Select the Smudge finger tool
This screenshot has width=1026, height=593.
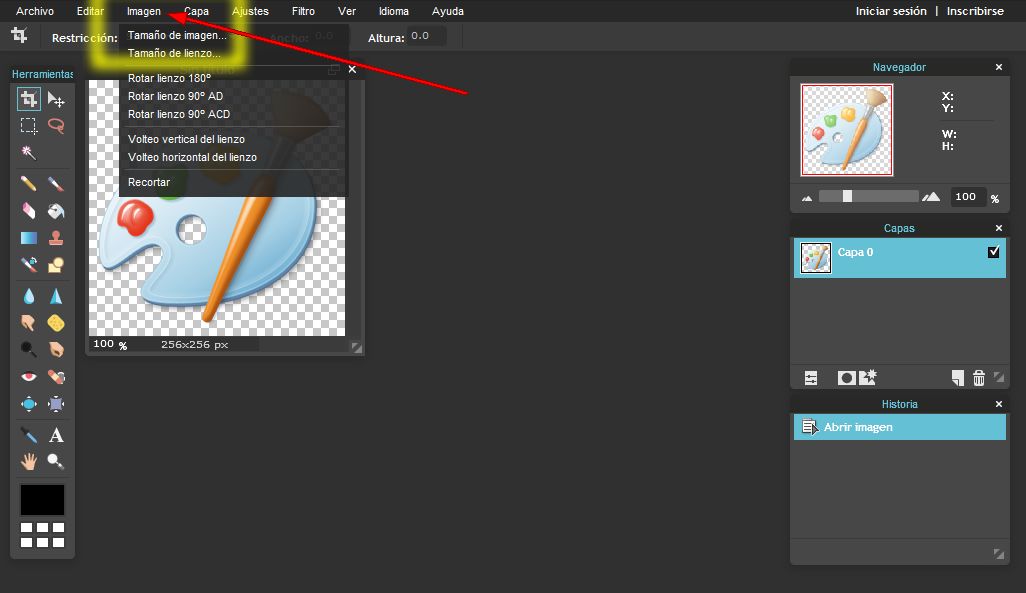click(28, 323)
